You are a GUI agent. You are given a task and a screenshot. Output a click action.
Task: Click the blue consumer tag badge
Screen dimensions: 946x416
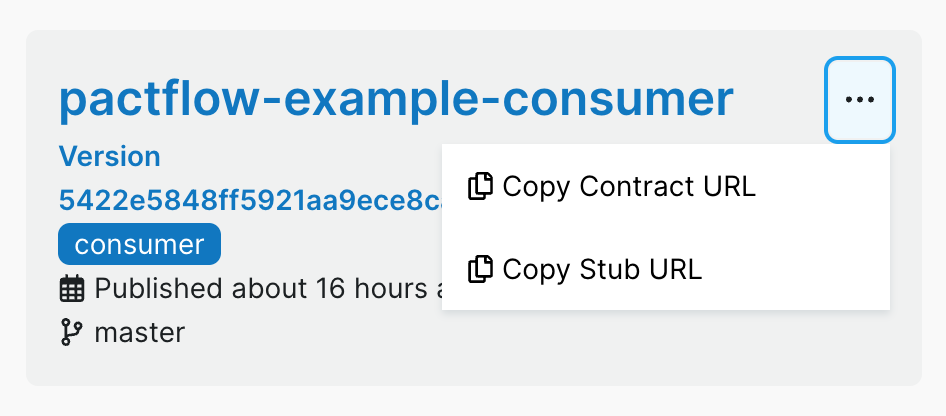[x=139, y=244]
